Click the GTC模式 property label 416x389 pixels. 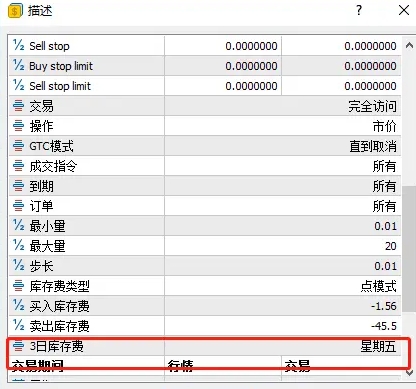51,146
